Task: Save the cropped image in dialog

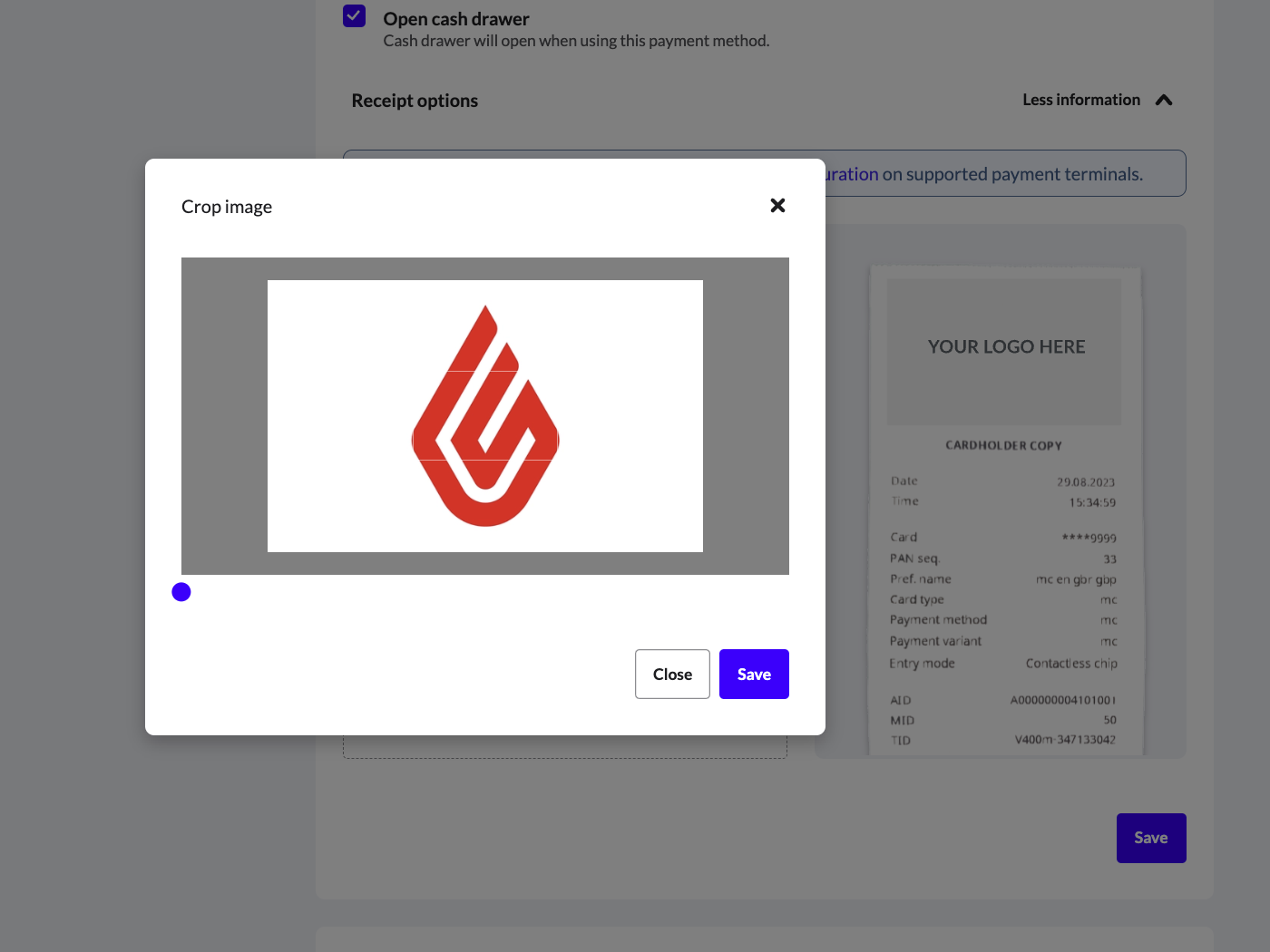Action: click(754, 674)
